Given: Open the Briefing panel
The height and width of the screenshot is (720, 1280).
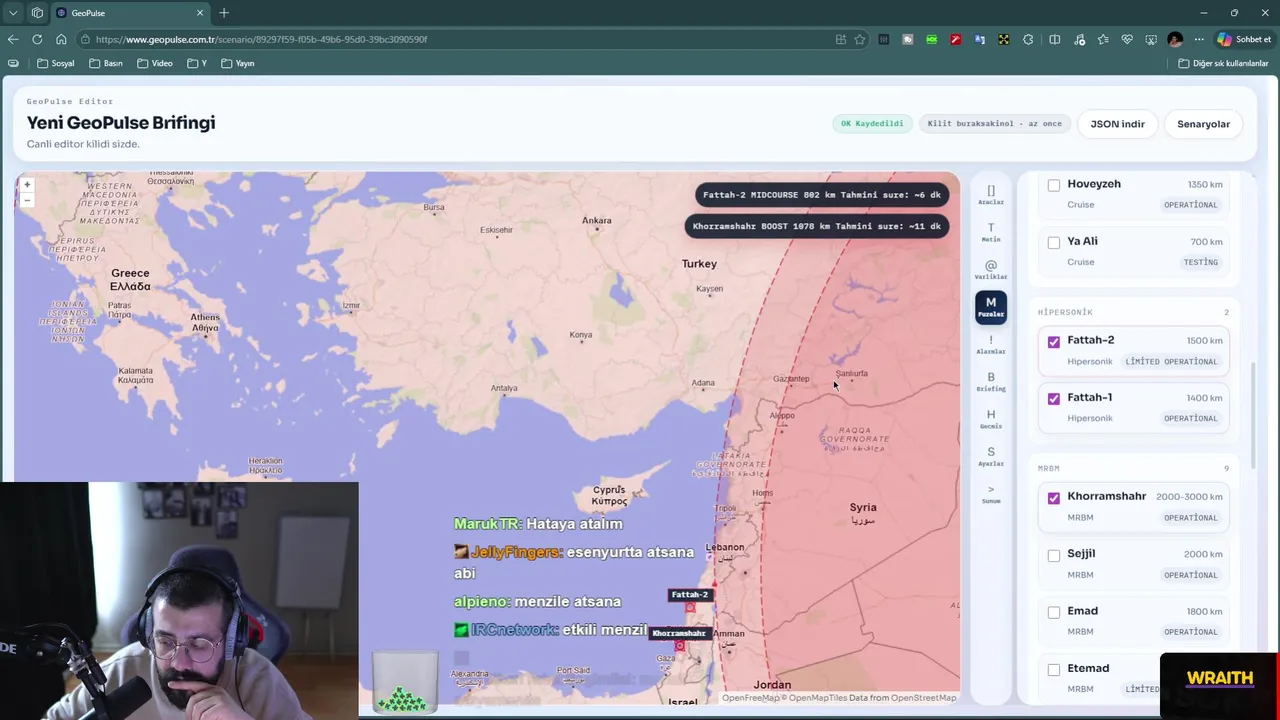Looking at the screenshot, I should pyautogui.click(x=991, y=381).
